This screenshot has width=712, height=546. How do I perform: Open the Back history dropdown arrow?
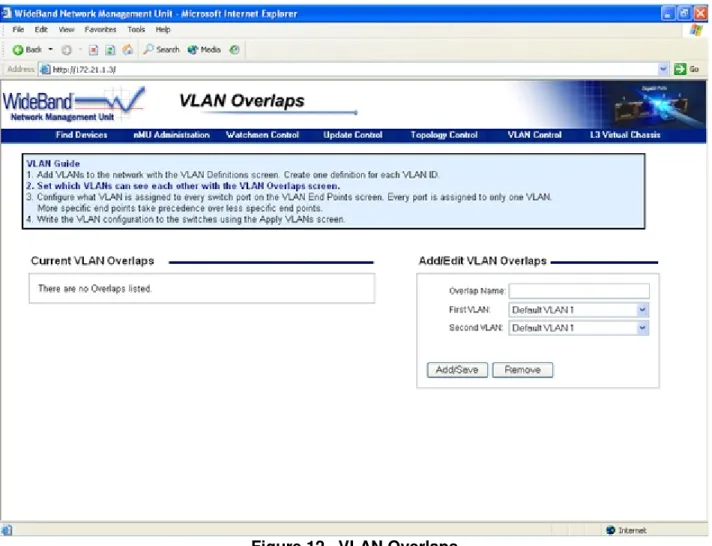click(50, 50)
